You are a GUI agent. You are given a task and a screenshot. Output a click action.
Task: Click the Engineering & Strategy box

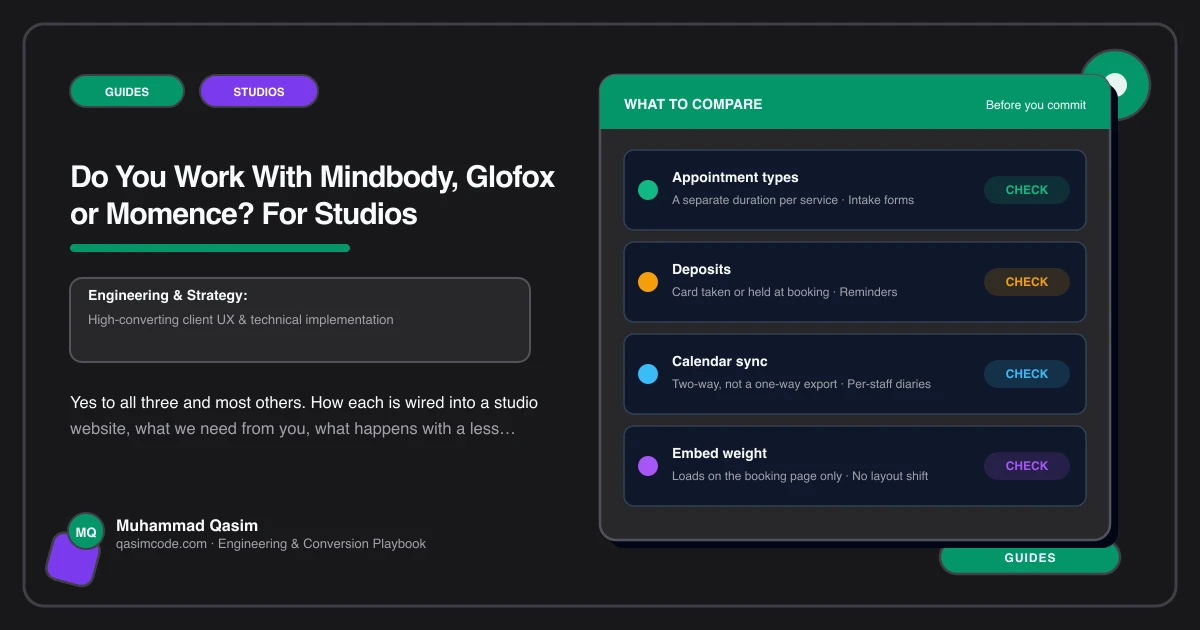[x=300, y=320]
